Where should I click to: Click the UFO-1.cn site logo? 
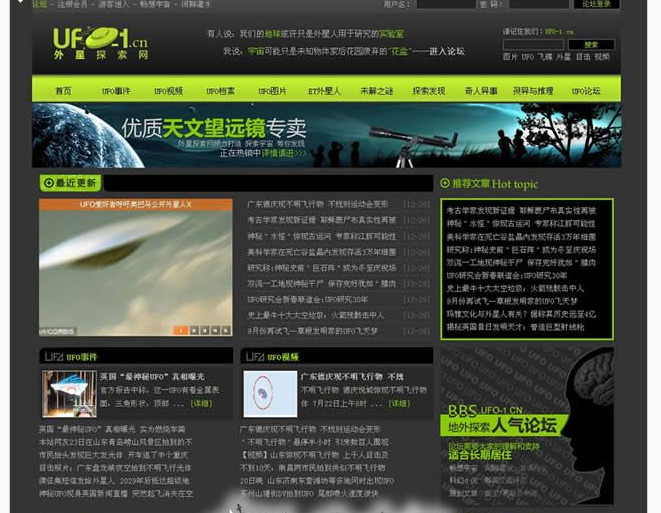[x=101, y=44]
